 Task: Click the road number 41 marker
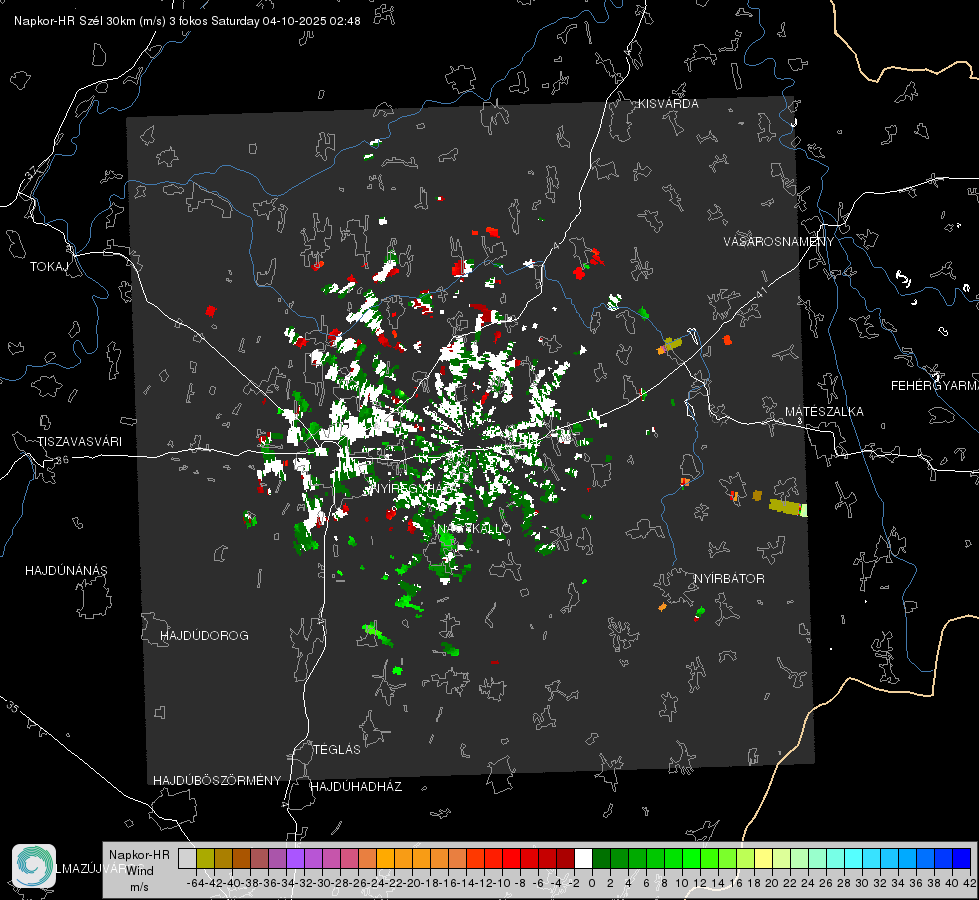[761, 292]
